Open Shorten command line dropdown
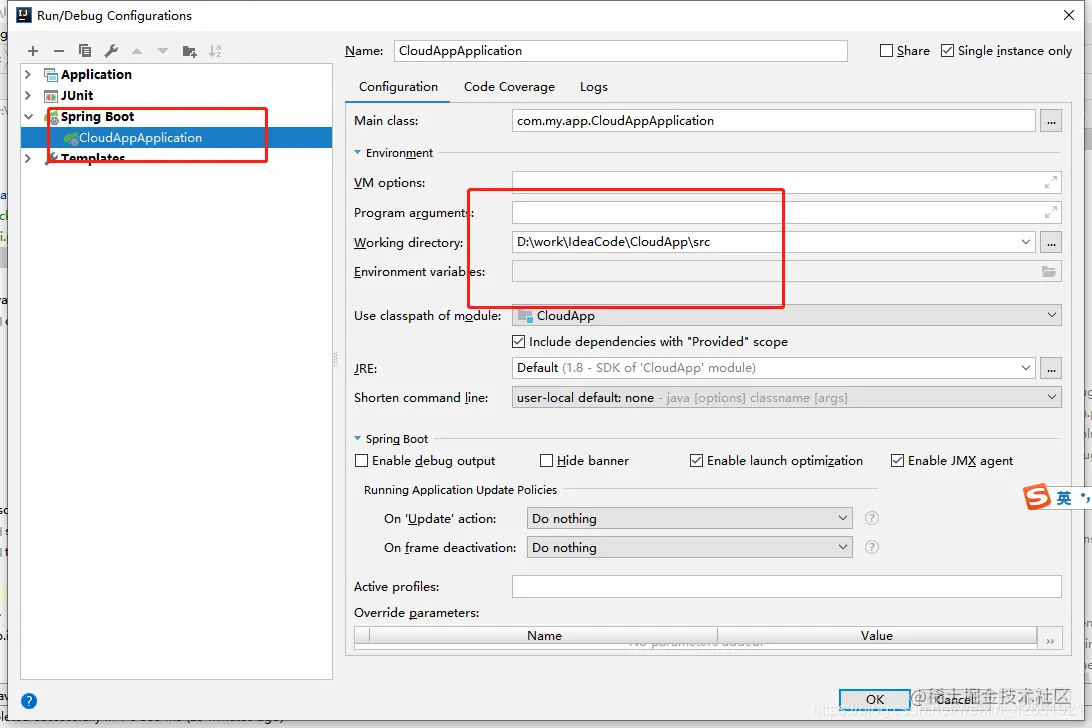Viewport: 1092px width, 728px height. [1052, 397]
